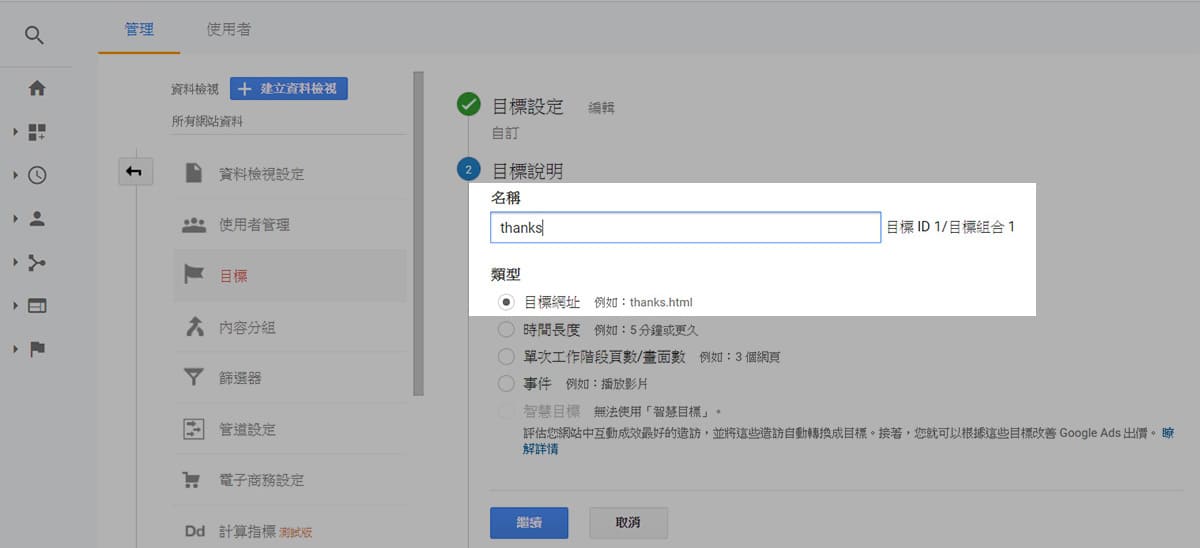
Task: Open Conversions flag icon in sidebar
Action: coord(37,349)
